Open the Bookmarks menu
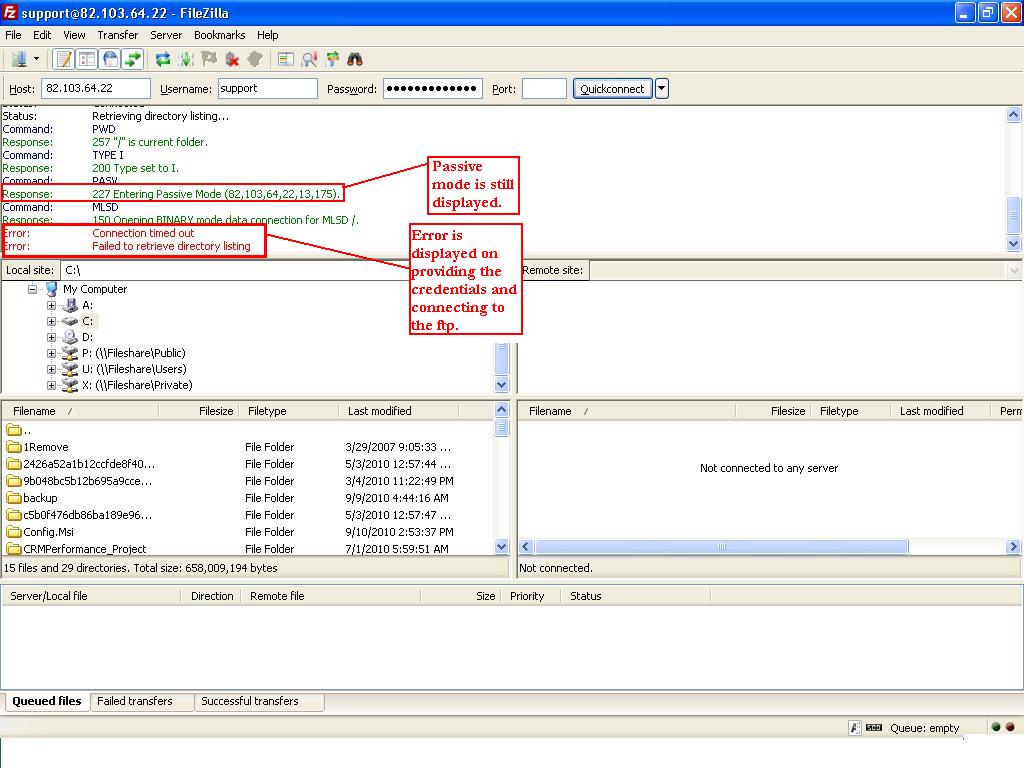The height and width of the screenshot is (768, 1024). click(219, 35)
